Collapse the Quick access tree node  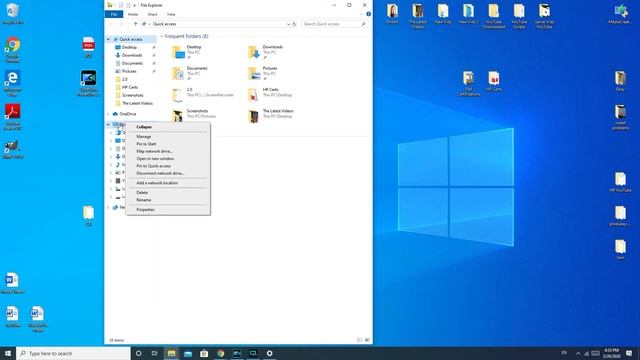[109, 39]
